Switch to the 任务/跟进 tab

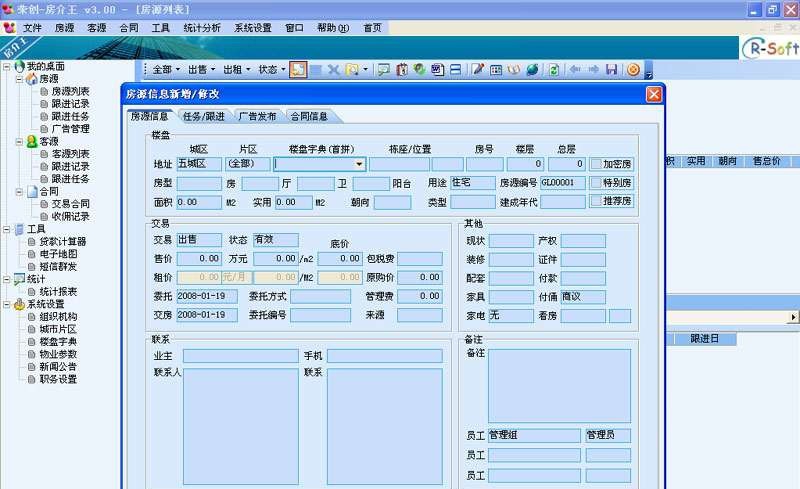point(203,116)
